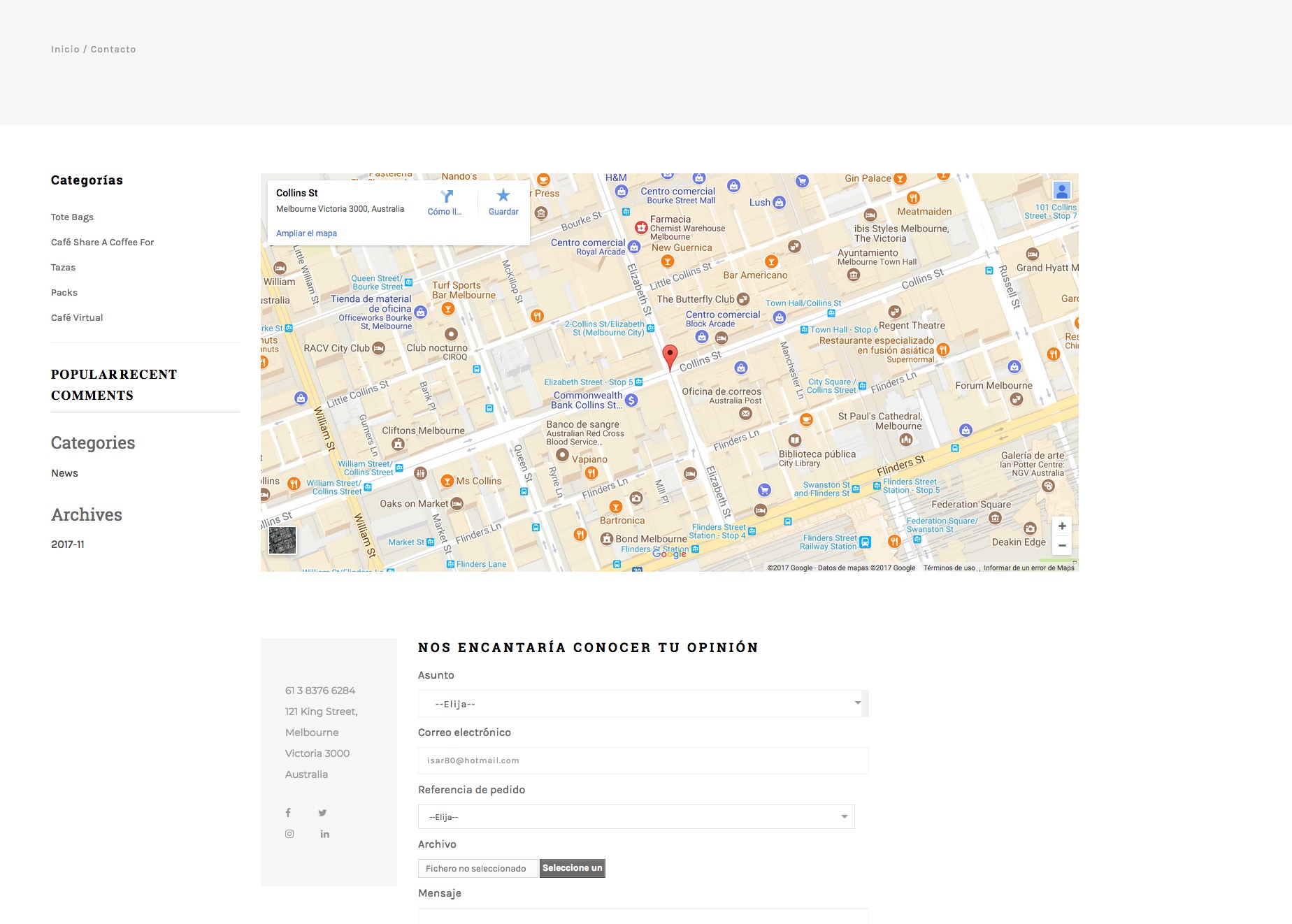Open the Facebook social icon

click(x=288, y=812)
